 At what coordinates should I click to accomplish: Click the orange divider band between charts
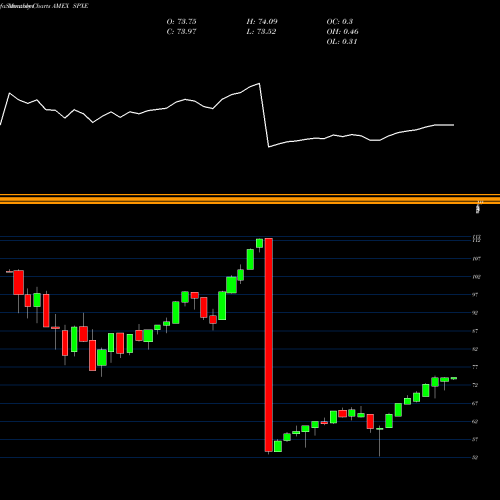tap(250, 199)
